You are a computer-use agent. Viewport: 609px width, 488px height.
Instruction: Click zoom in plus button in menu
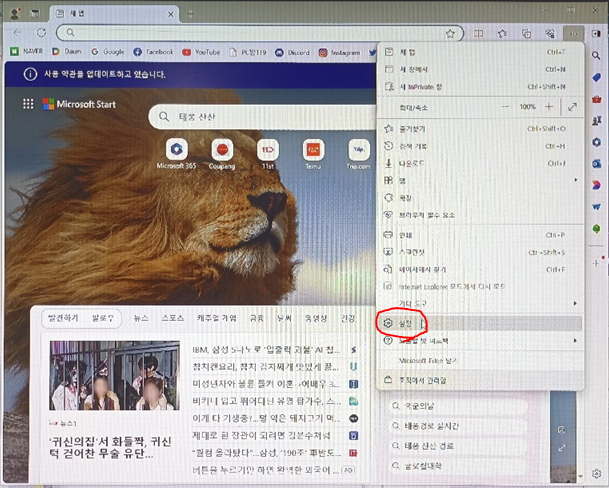(x=550, y=106)
